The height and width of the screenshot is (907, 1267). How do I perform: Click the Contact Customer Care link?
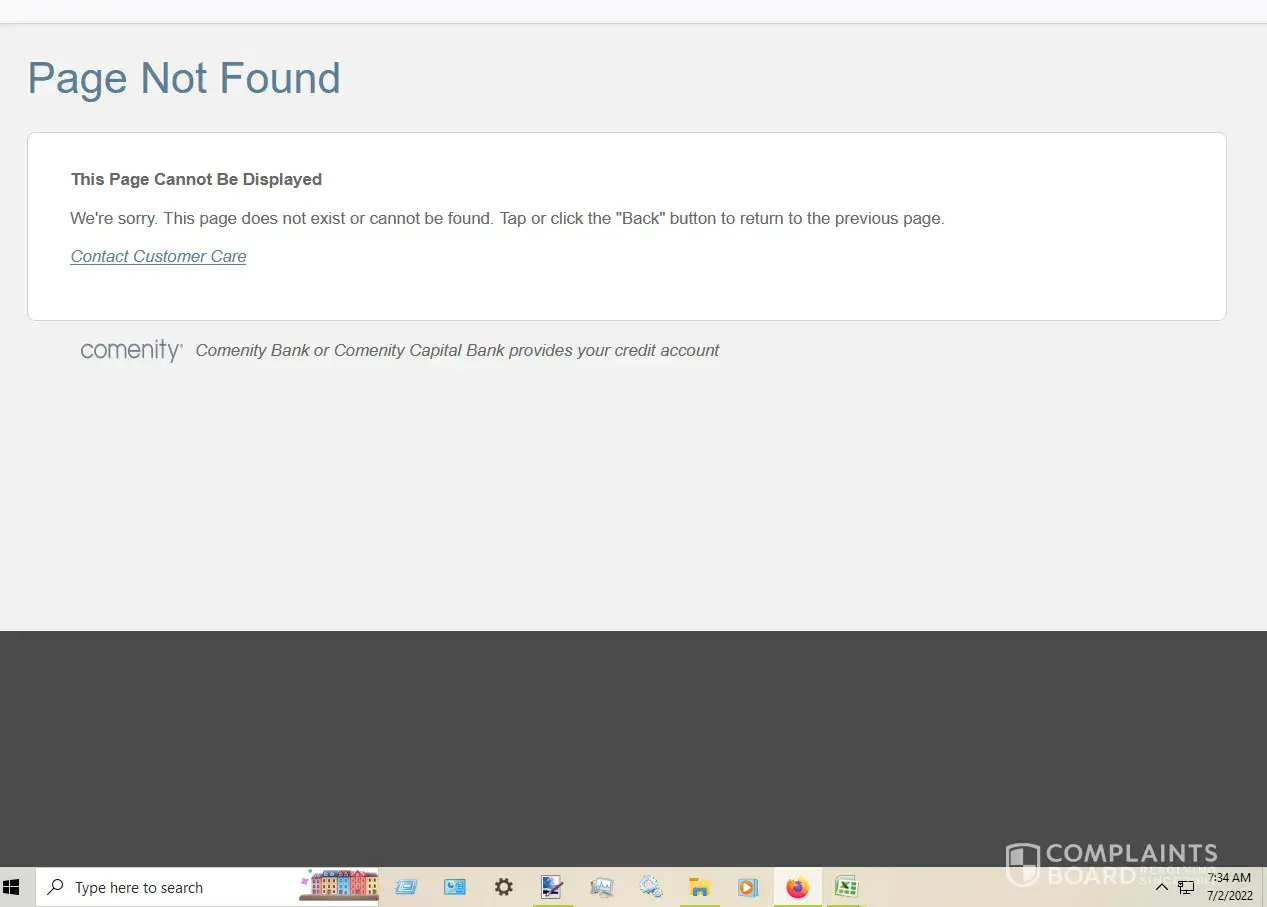(x=158, y=256)
